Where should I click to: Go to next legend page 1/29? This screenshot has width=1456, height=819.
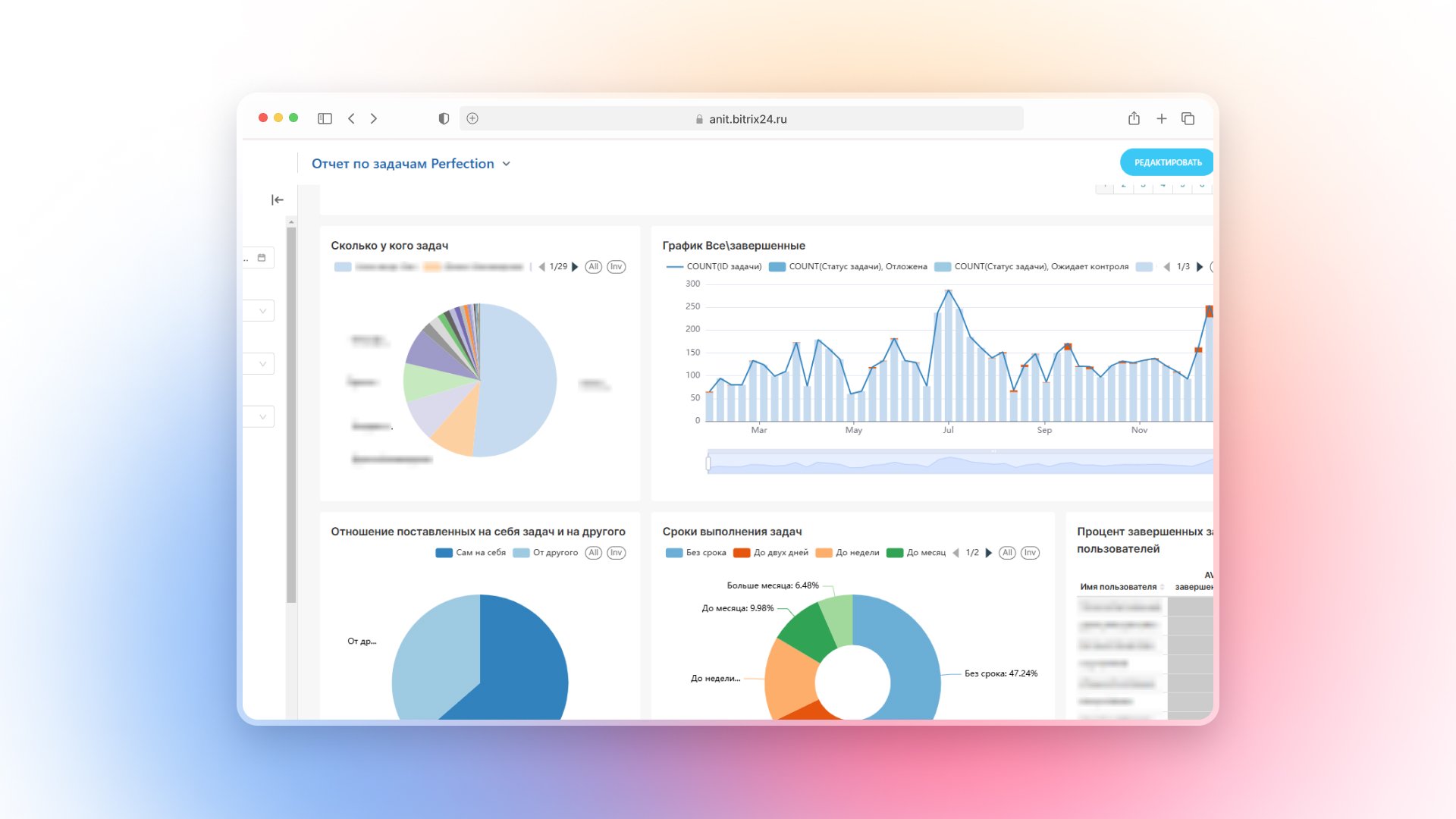[576, 267]
